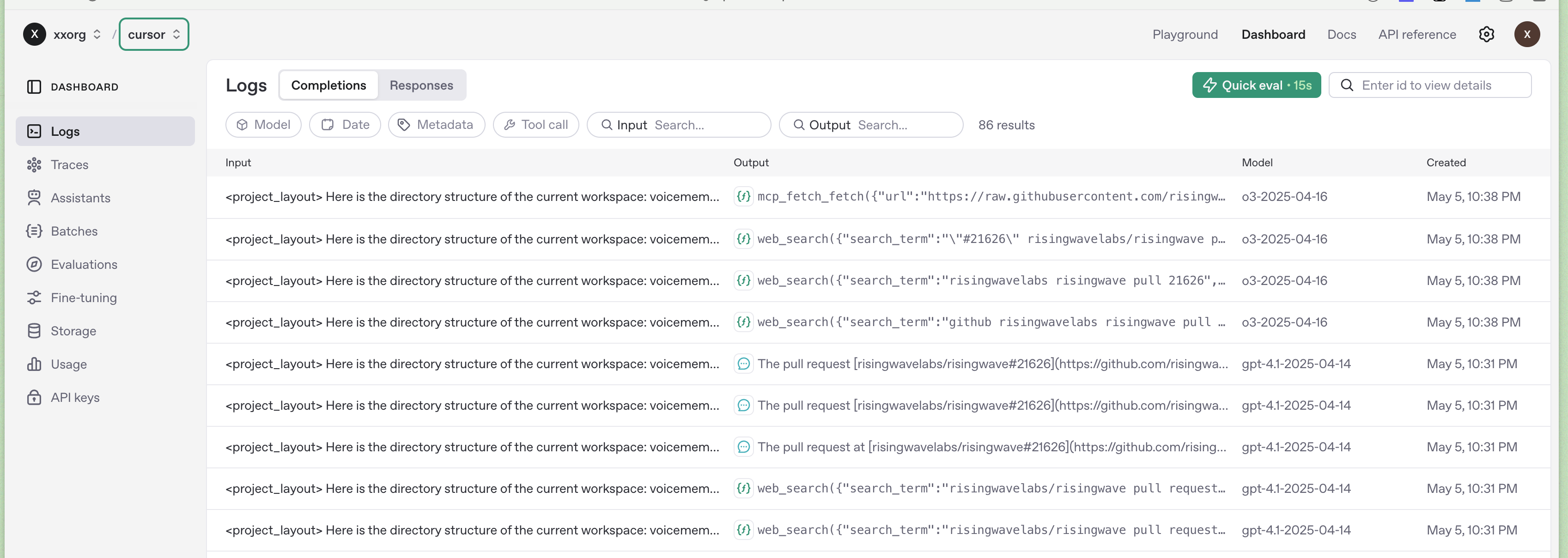1568x558 pixels.
Task: Click the Evaluations compass icon
Action: 34,265
